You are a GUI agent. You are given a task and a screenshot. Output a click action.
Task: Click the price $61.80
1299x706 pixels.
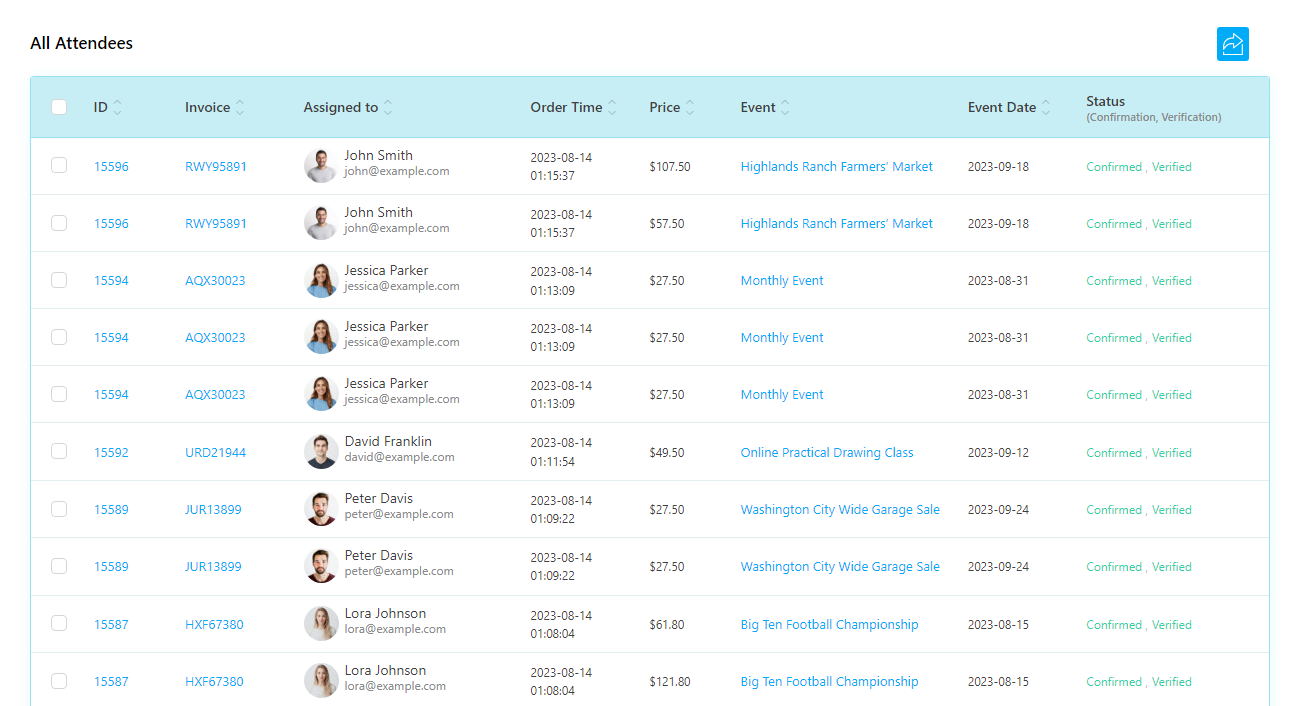point(667,625)
